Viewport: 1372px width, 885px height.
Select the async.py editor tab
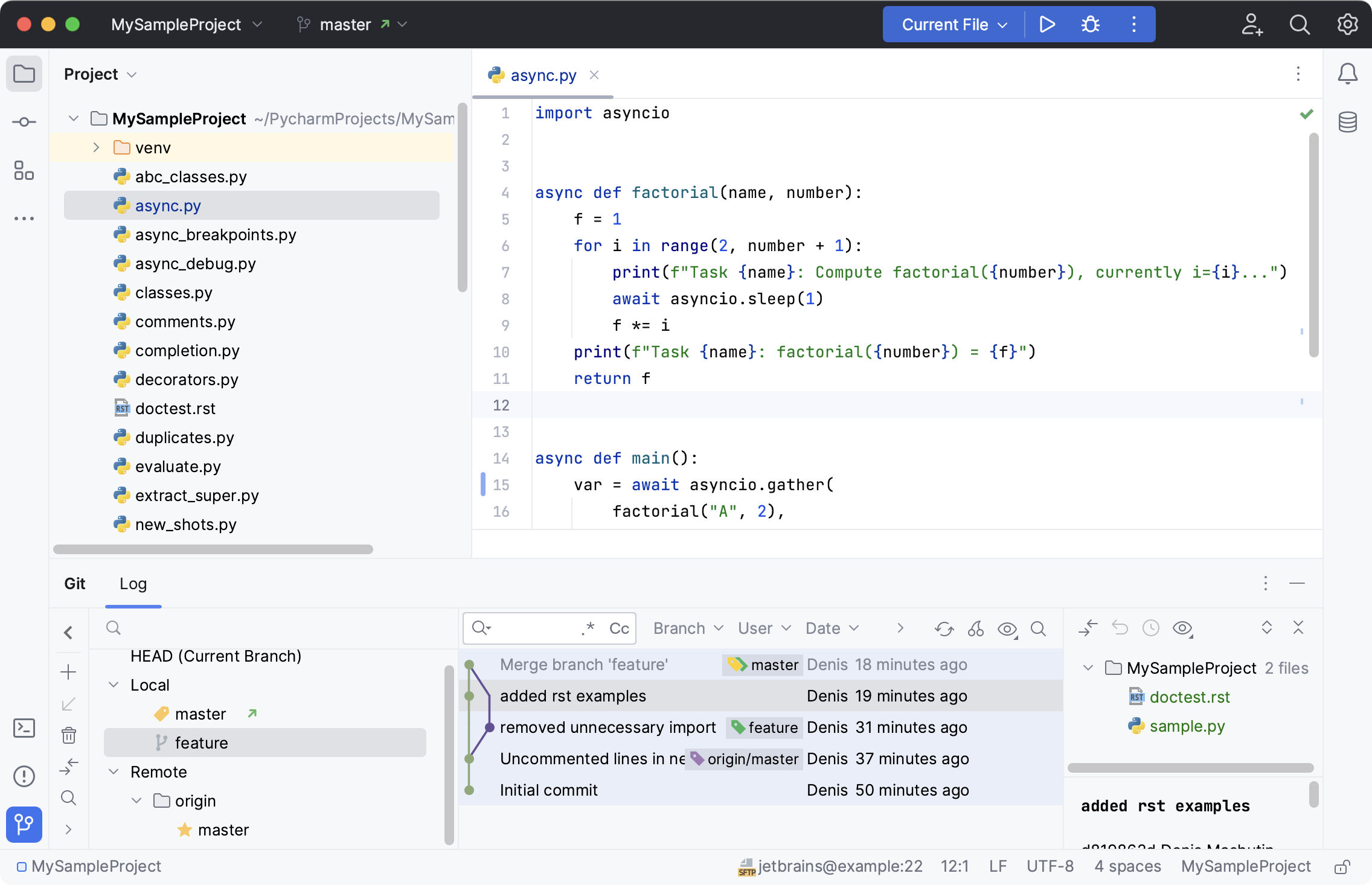542,75
